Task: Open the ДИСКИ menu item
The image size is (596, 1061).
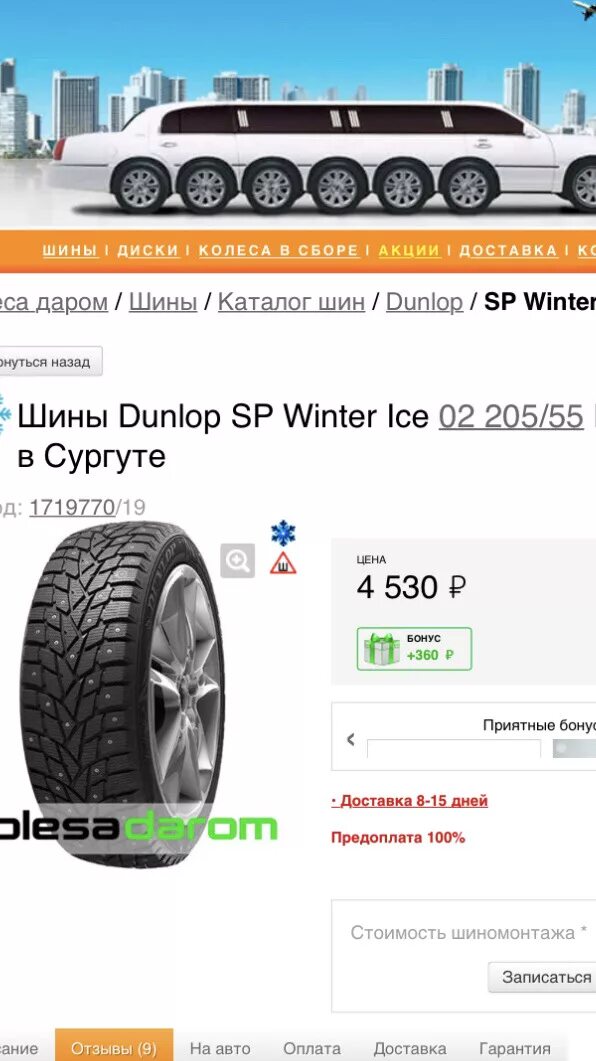Action: (x=148, y=250)
